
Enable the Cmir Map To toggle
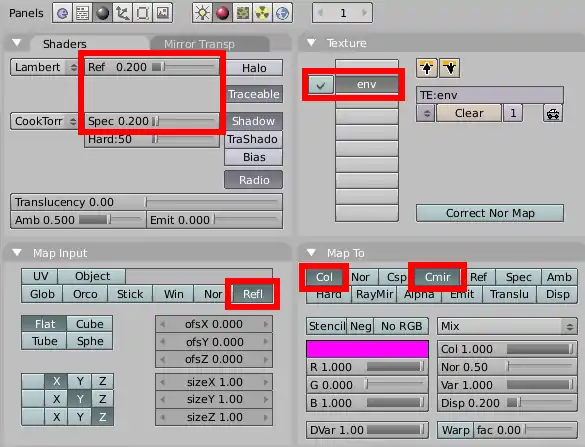pos(438,277)
